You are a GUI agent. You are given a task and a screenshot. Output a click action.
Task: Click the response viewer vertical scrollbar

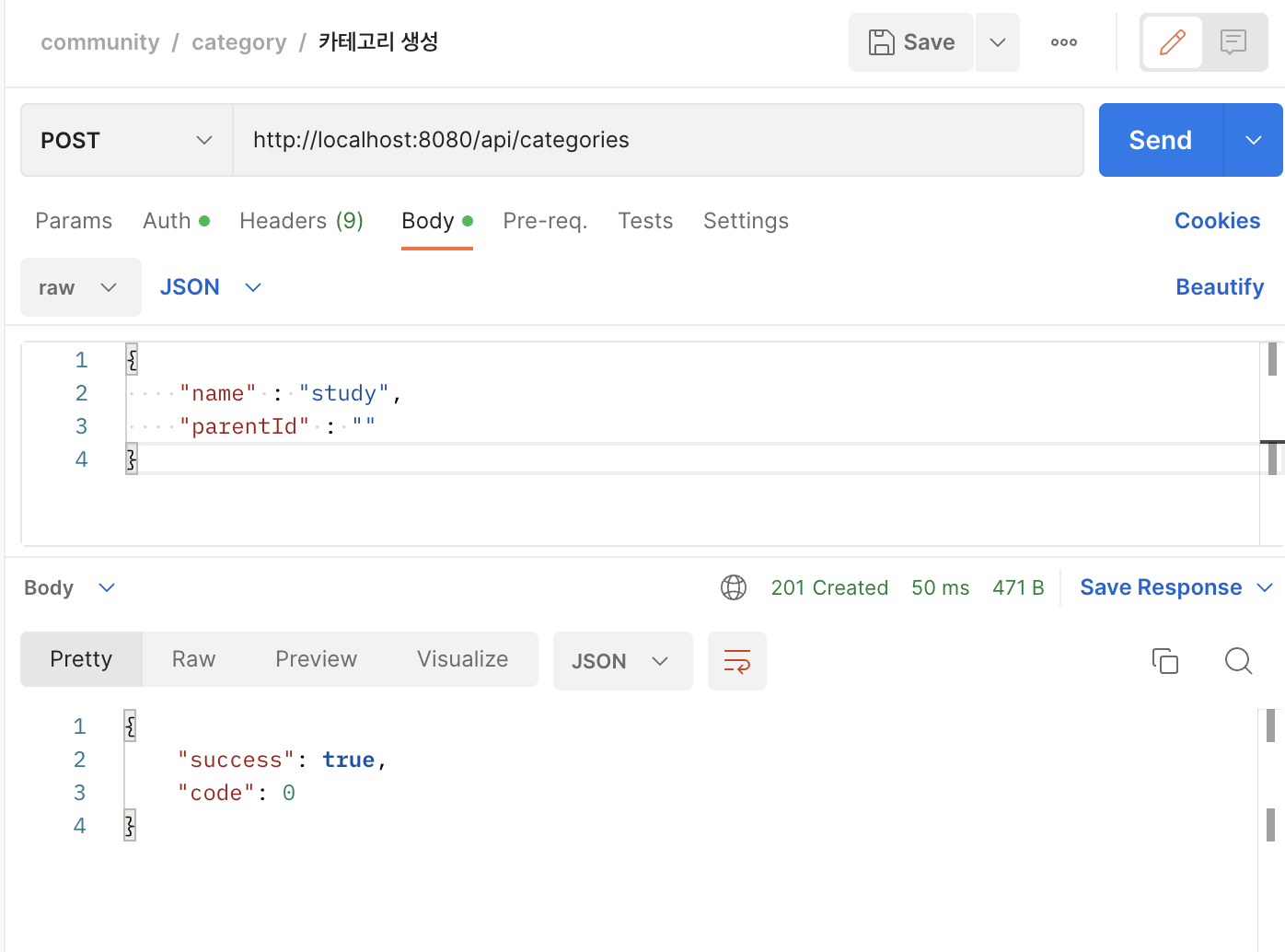coord(1270,726)
